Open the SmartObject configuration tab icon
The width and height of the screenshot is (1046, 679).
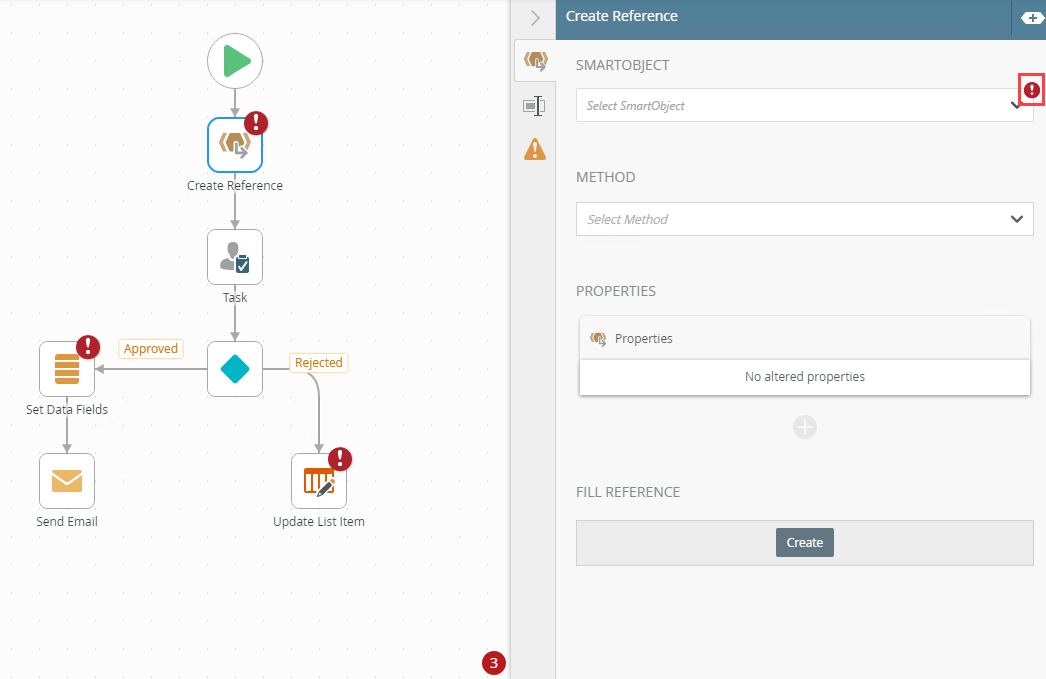point(535,61)
